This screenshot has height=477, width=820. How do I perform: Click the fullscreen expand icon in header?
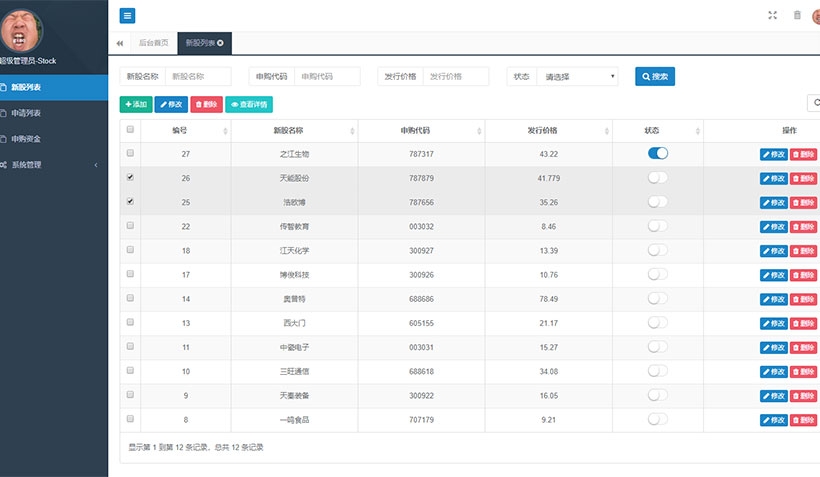(772, 15)
